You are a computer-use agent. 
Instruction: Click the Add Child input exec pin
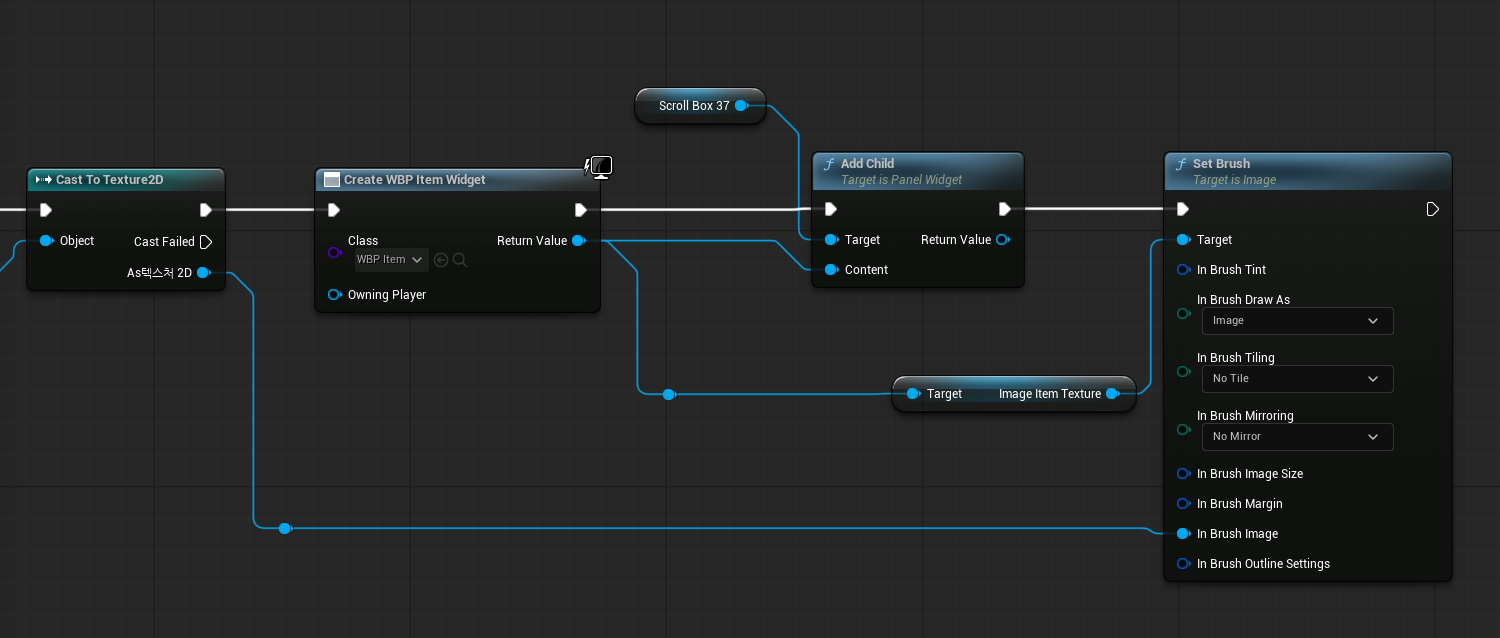coord(830,209)
